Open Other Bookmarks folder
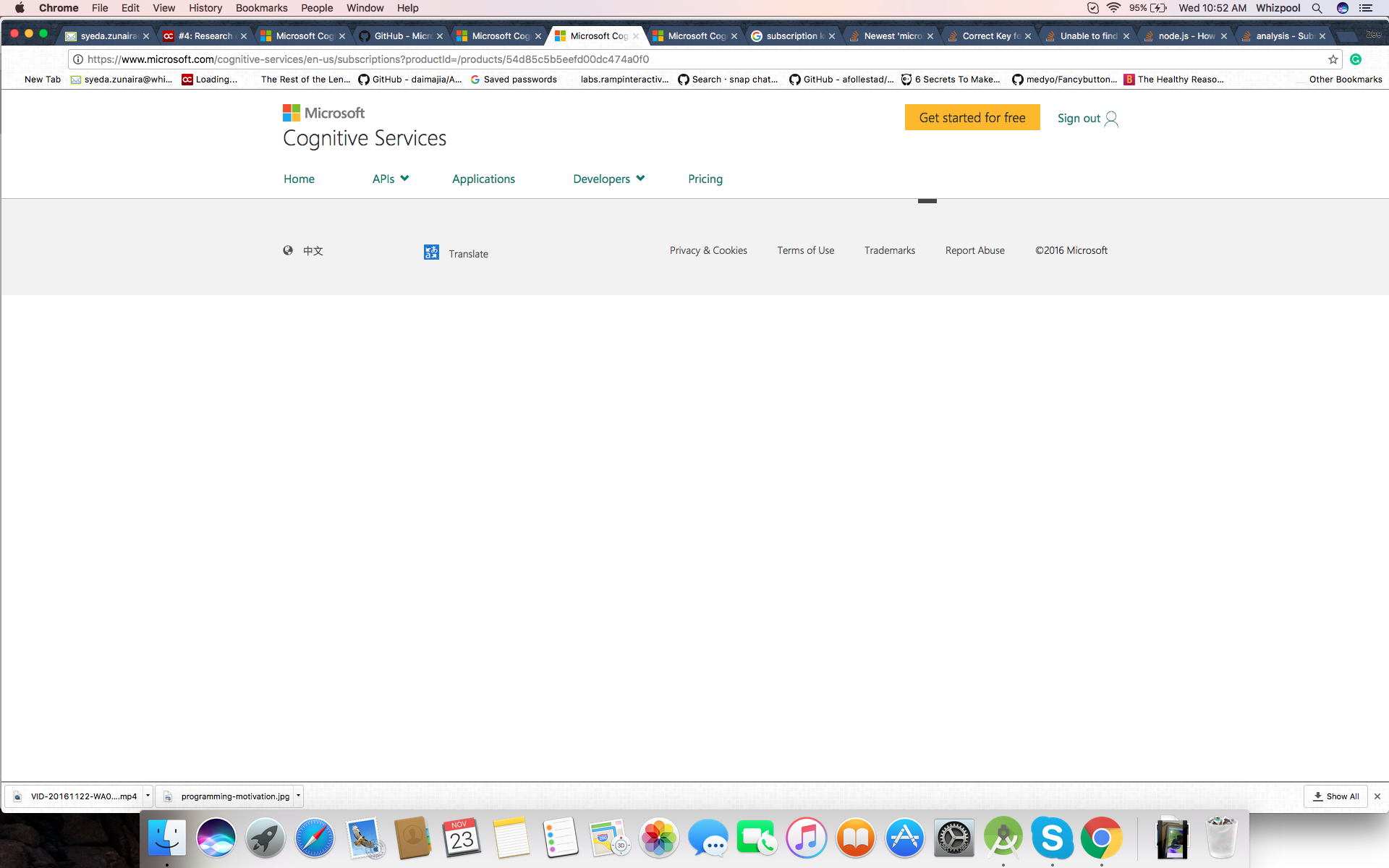Screen dimensions: 1389x868 click(x=1346, y=80)
